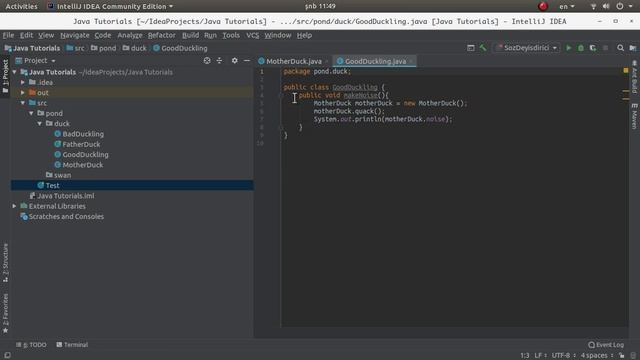Open the network status icon
Image resolution: width=640 pixels, height=360 pixels.
(593, 6)
